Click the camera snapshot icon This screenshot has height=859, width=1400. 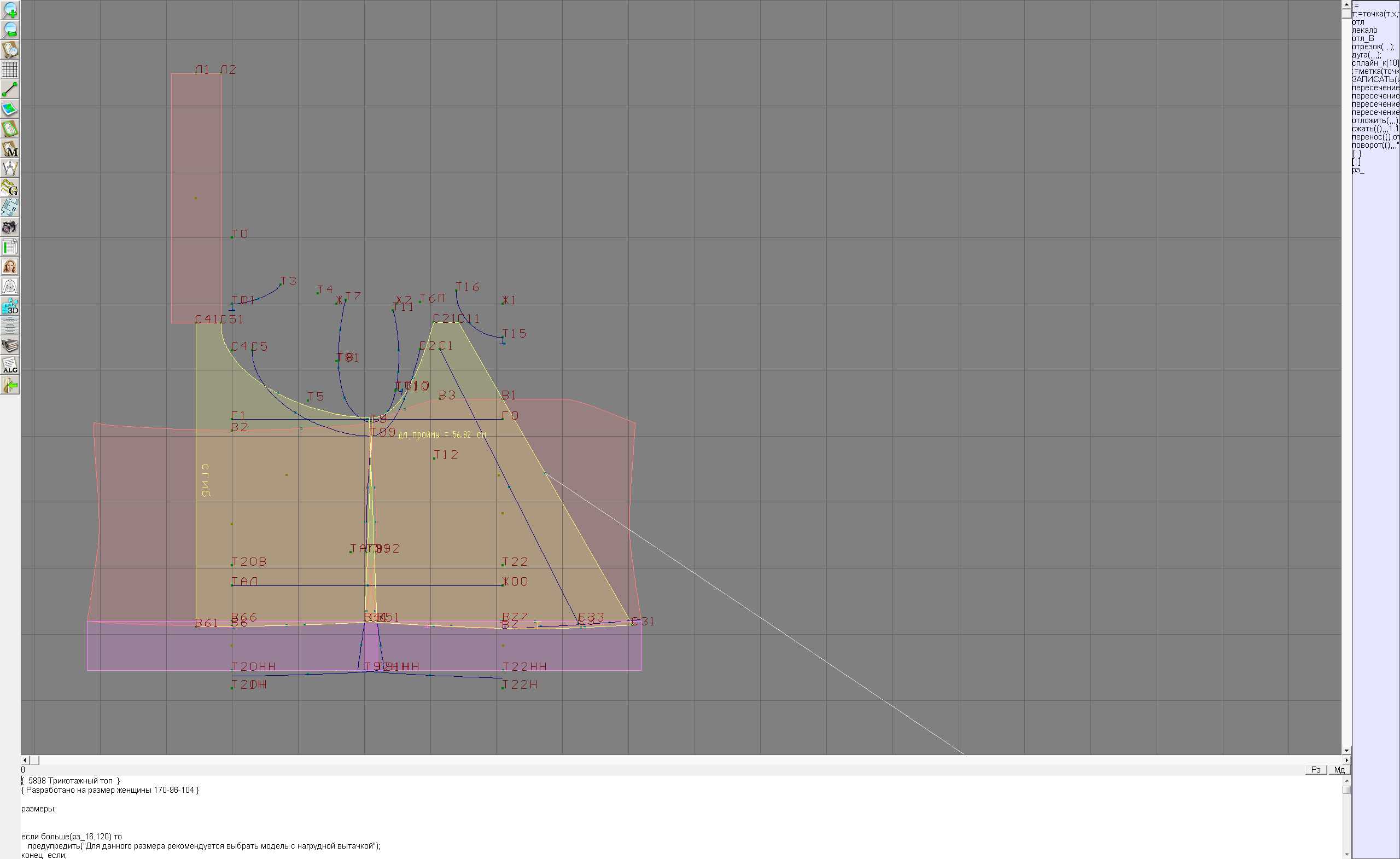[x=10, y=228]
